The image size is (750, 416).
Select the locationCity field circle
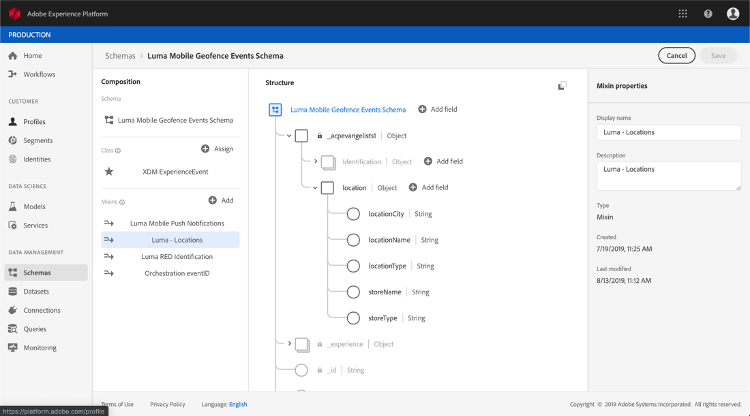[353, 214]
